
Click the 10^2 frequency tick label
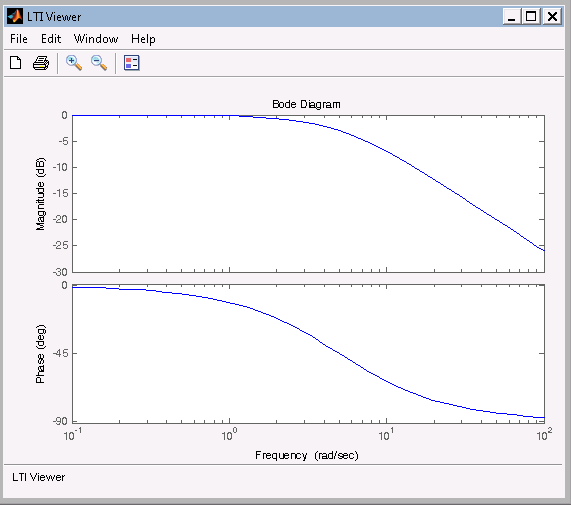pyautogui.click(x=544, y=434)
